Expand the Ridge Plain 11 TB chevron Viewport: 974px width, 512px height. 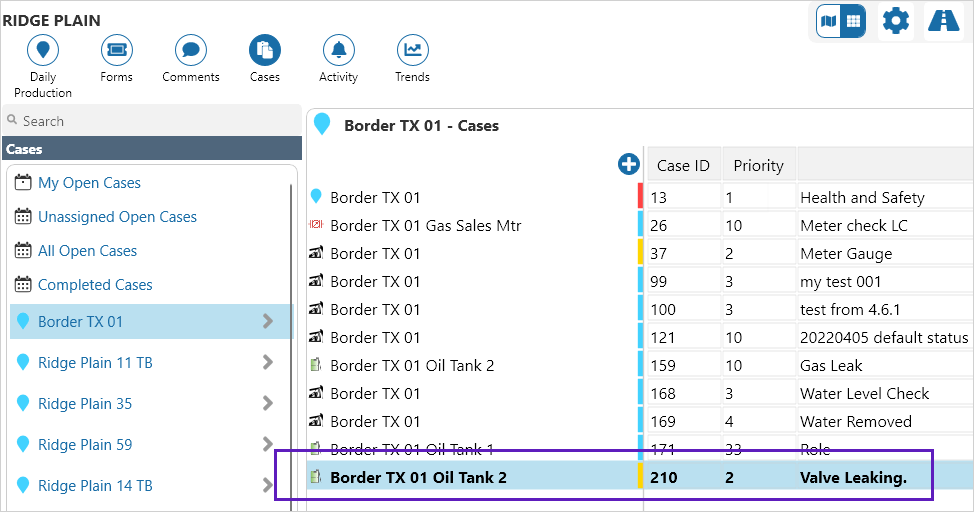267,362
